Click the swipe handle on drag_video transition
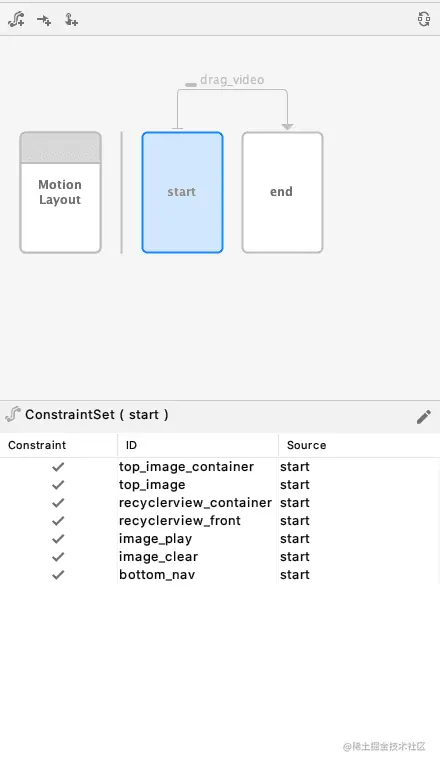440x766 pixels. (x=191, y=85)
